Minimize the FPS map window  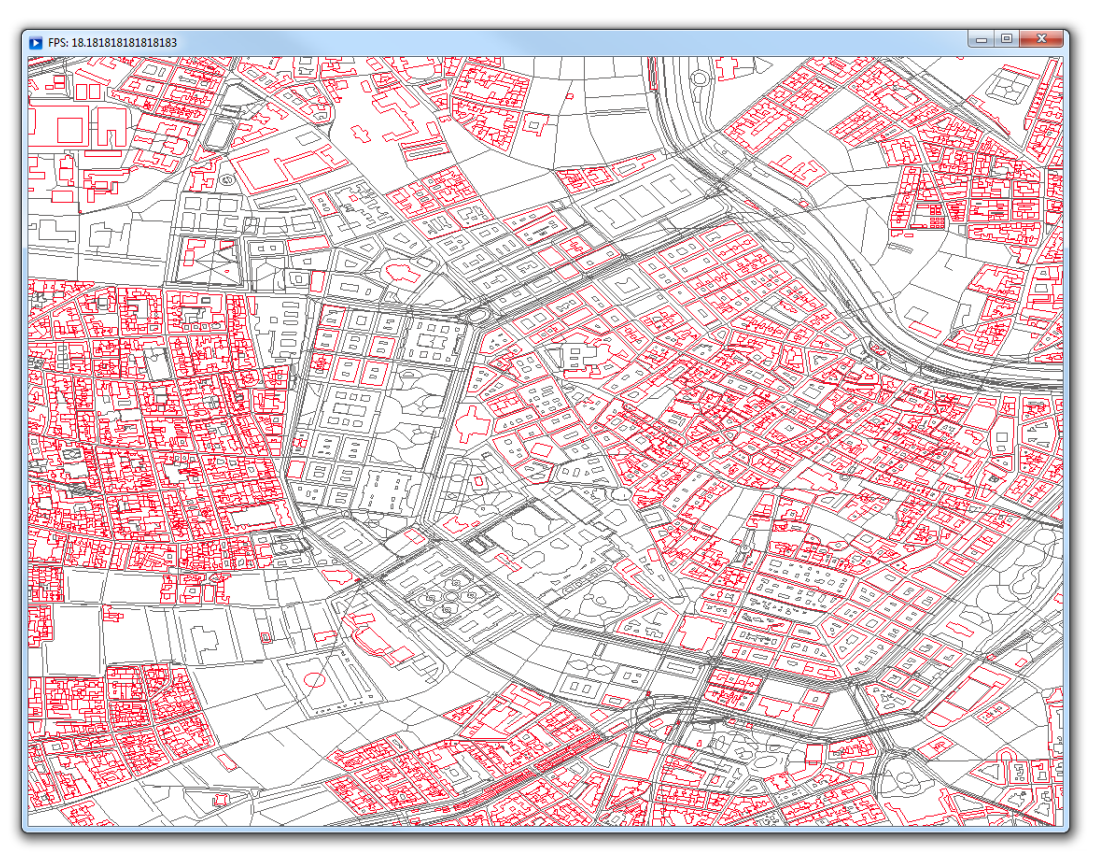982,39
